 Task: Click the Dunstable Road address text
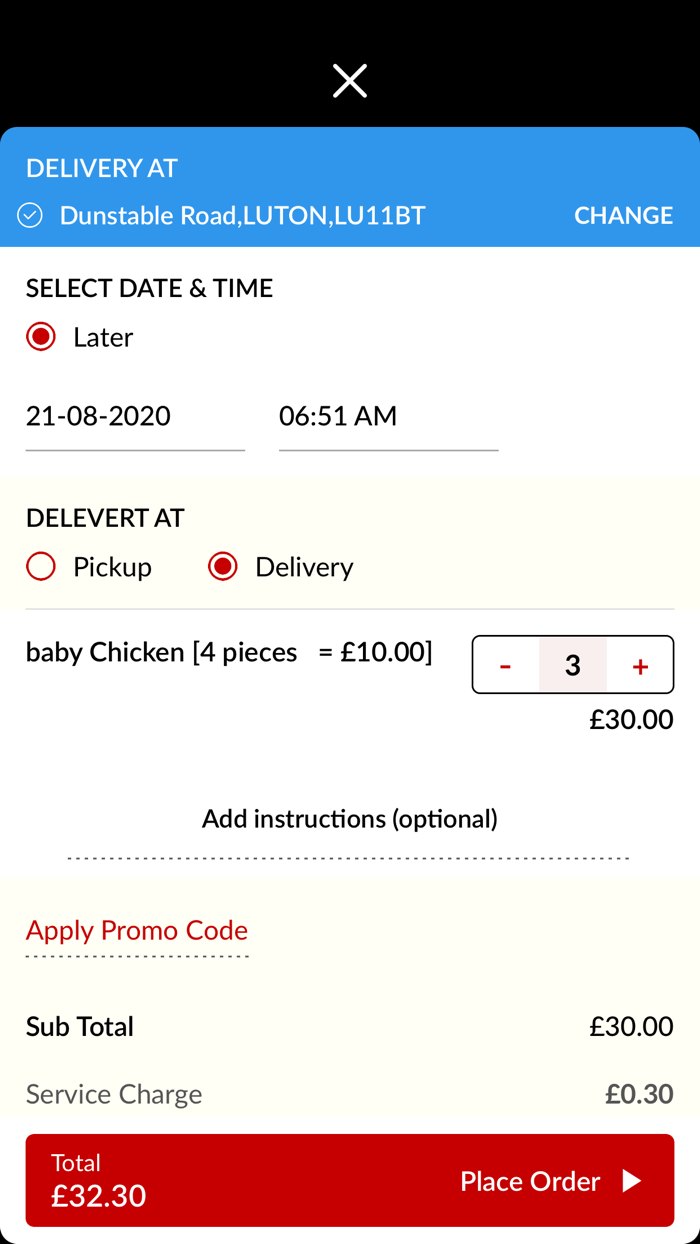coord(242,214)
